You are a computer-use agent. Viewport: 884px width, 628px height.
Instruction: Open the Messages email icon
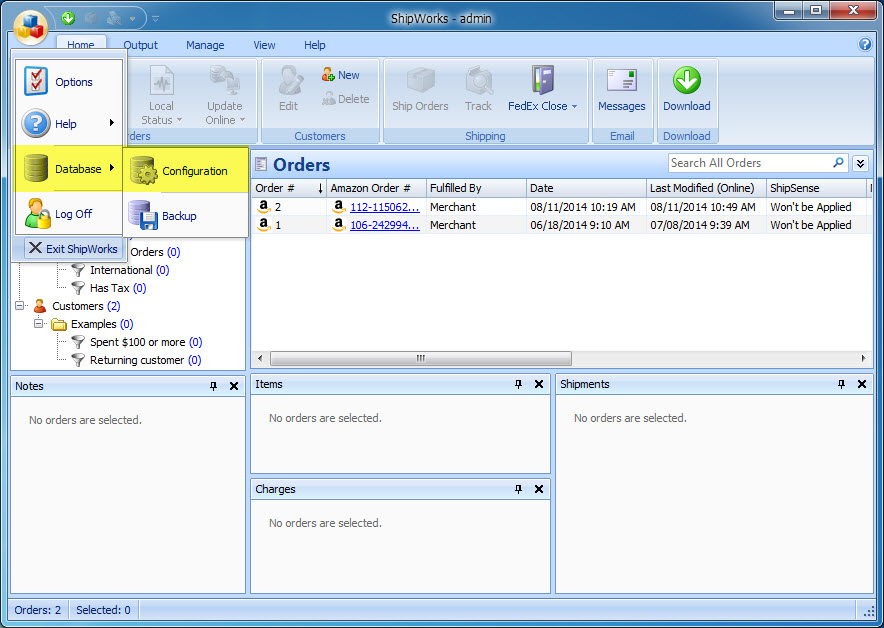[x=621, y=81]
